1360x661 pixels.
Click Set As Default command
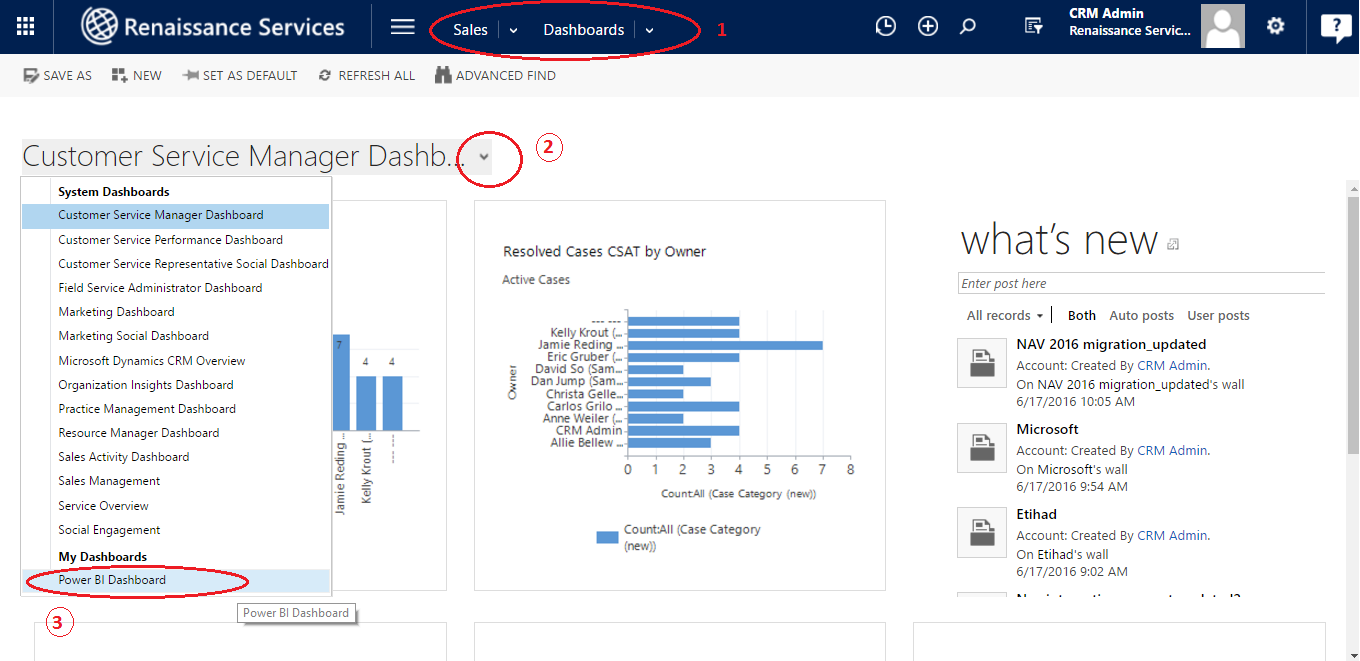(240, 76)
